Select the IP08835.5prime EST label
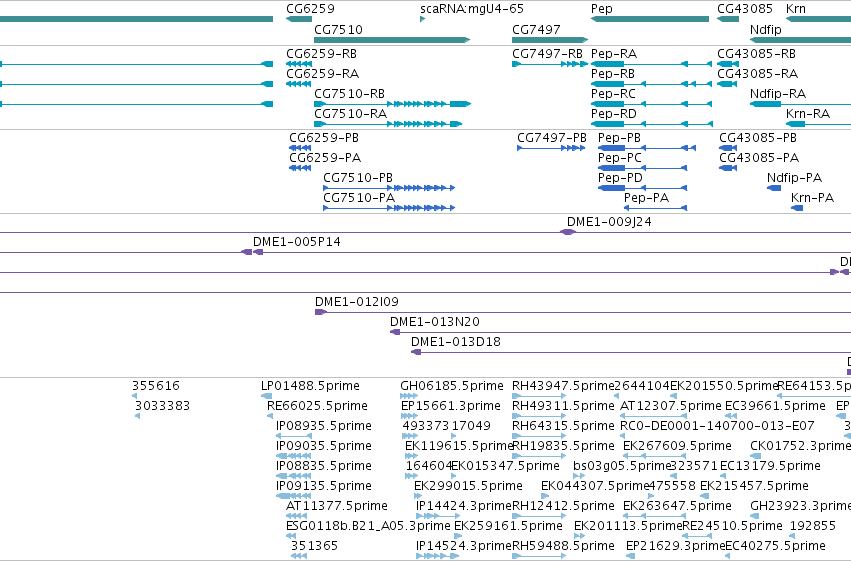 [324, 466]
